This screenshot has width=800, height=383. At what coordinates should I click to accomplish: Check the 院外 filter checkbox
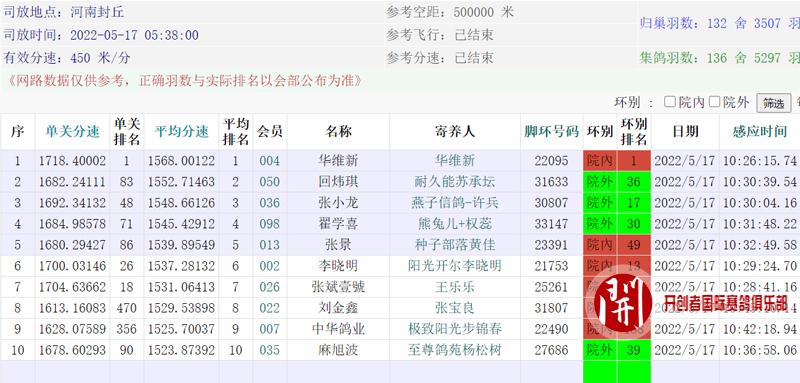[x=714, y=102]
